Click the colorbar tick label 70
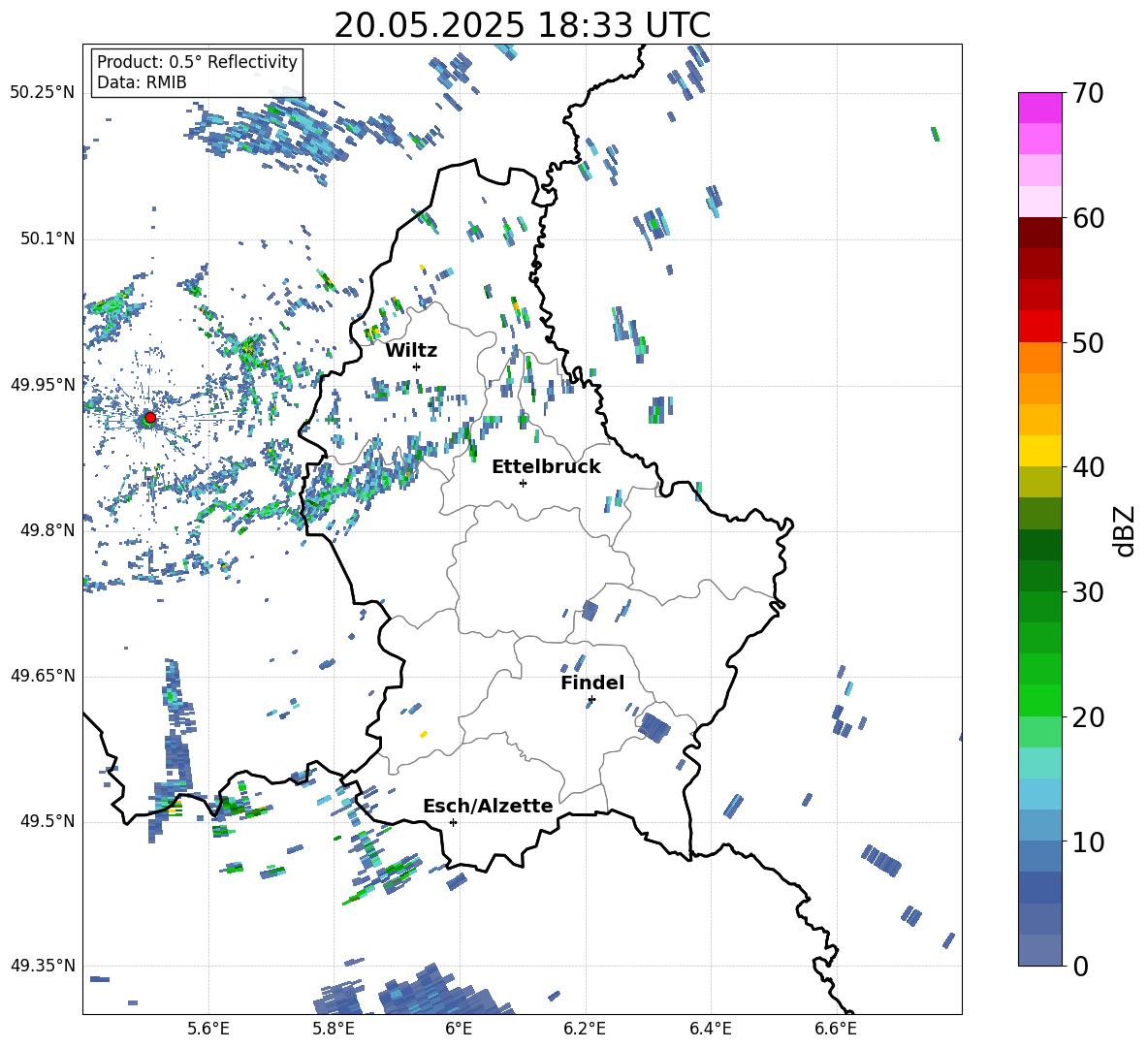This screenshot has height=1048, width=1148. 1089,94
